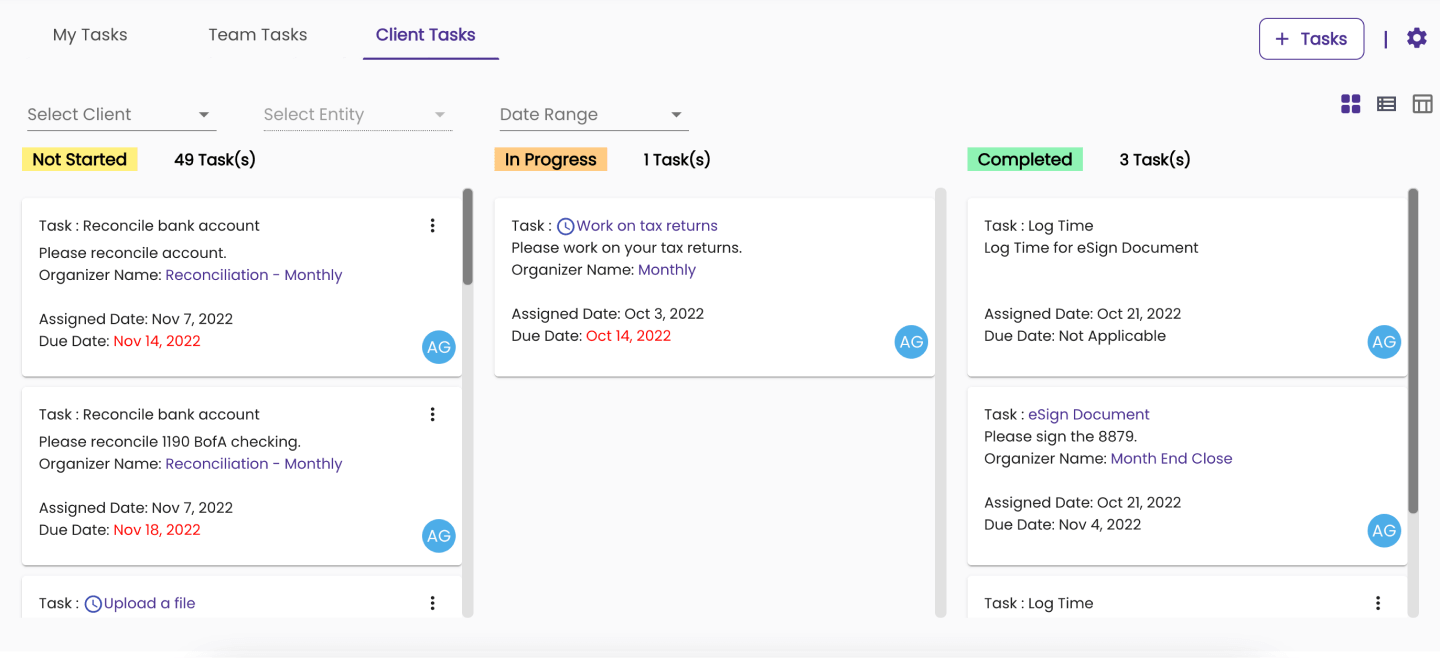
Task: Click the Not Started column scrollbar
Action: [x=467, y=238]
